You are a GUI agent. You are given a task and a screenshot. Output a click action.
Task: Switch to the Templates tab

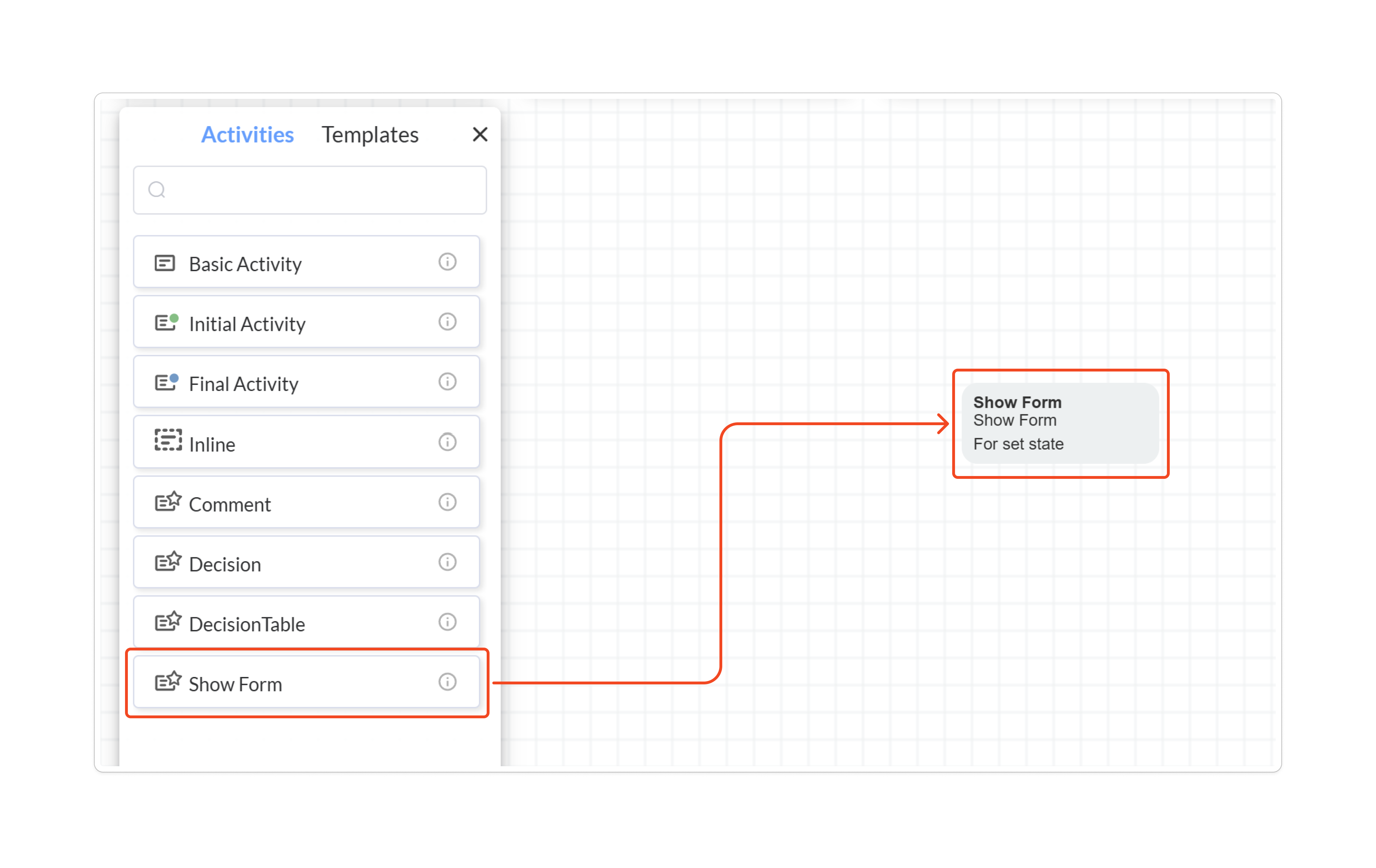click(370, 135)
